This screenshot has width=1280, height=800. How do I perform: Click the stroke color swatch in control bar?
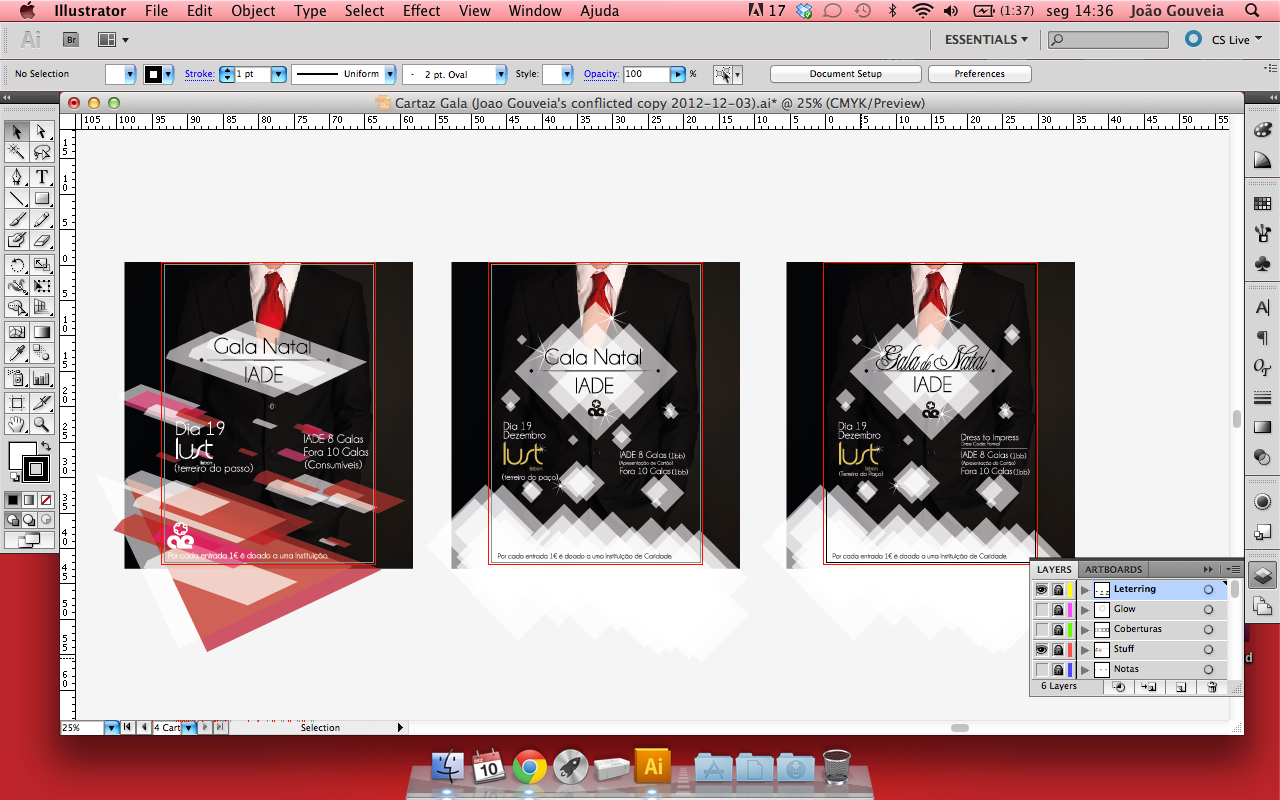tap(153, 74)
